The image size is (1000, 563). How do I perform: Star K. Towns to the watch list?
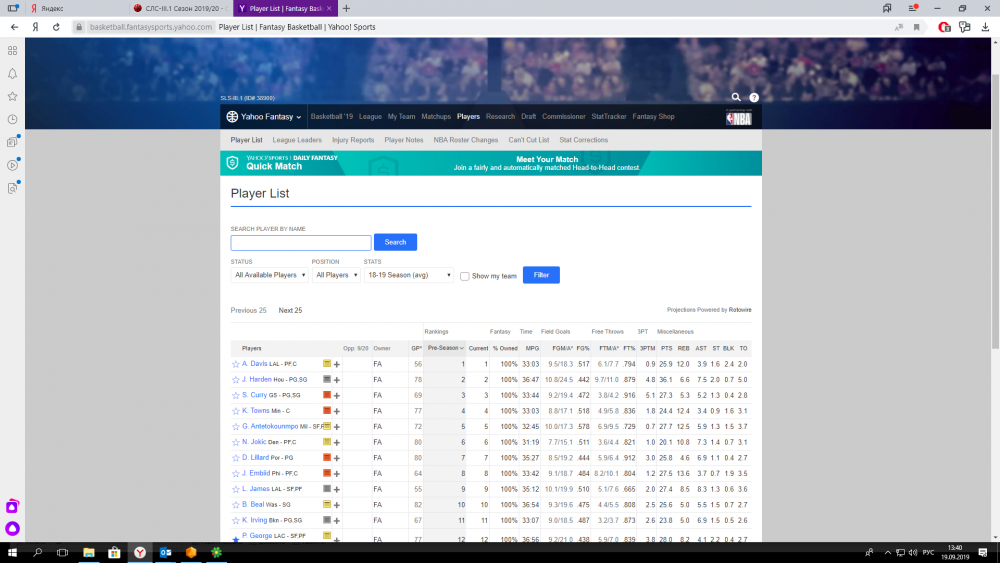[x=236, y=411]
